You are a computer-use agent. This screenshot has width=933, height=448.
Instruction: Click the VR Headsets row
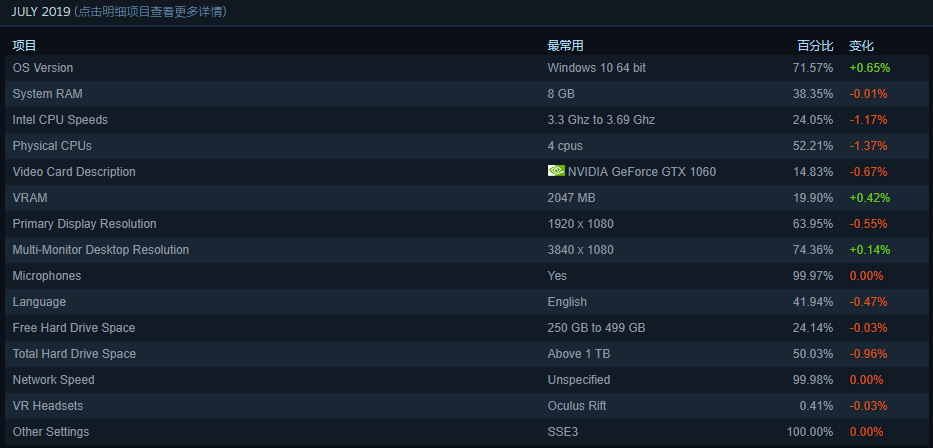tap(48, 406)
